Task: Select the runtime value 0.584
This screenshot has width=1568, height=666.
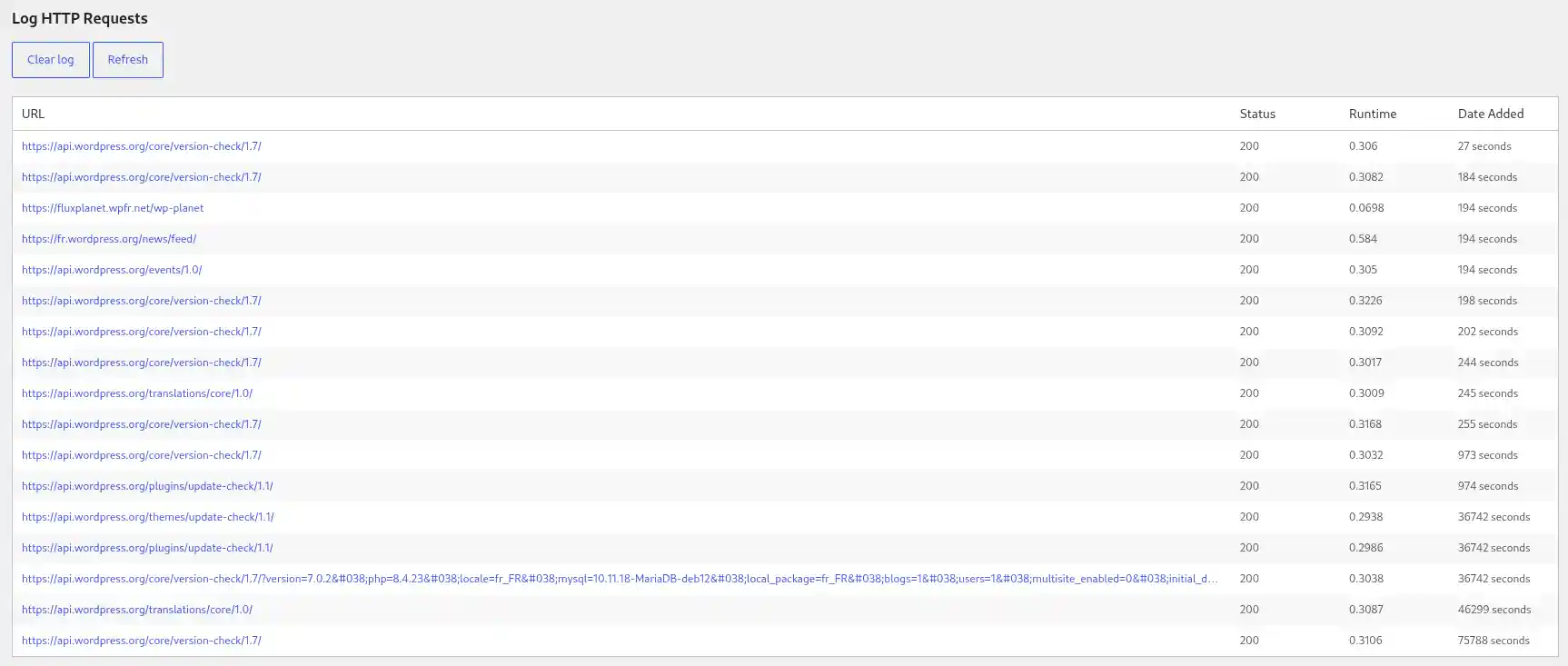Action: click(x=1363, y=239)
